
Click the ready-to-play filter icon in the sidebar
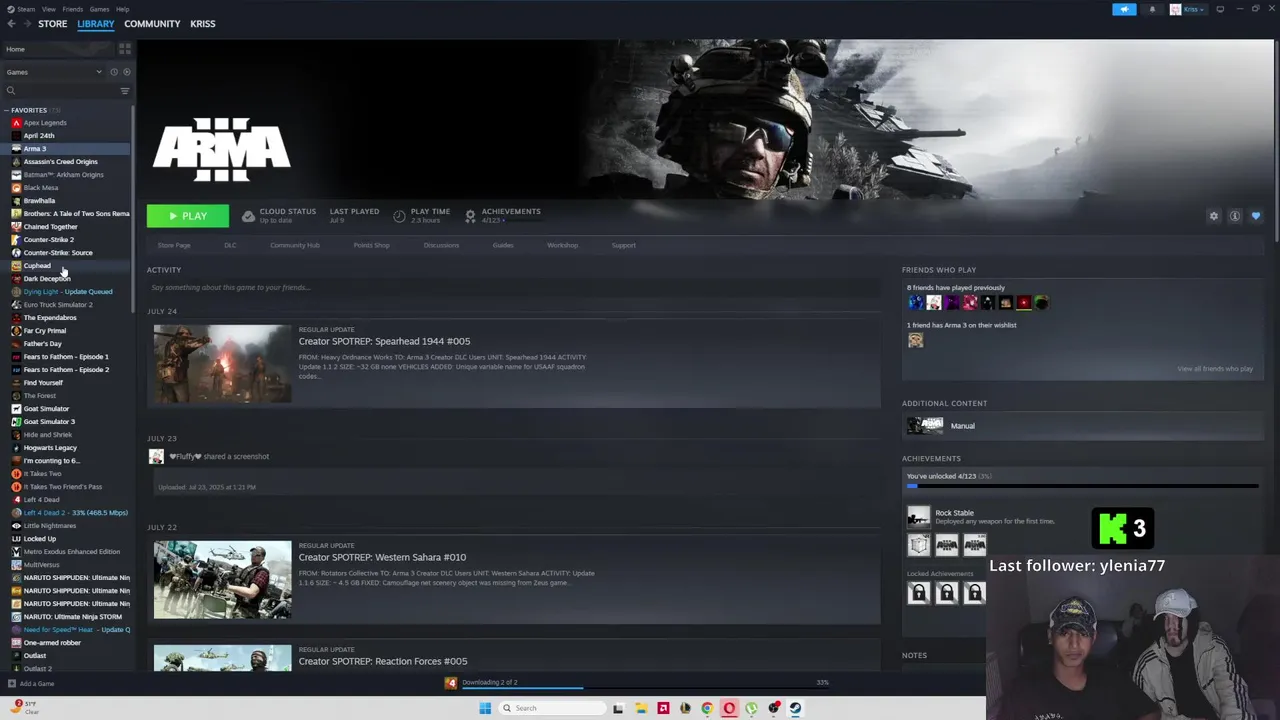126,72
